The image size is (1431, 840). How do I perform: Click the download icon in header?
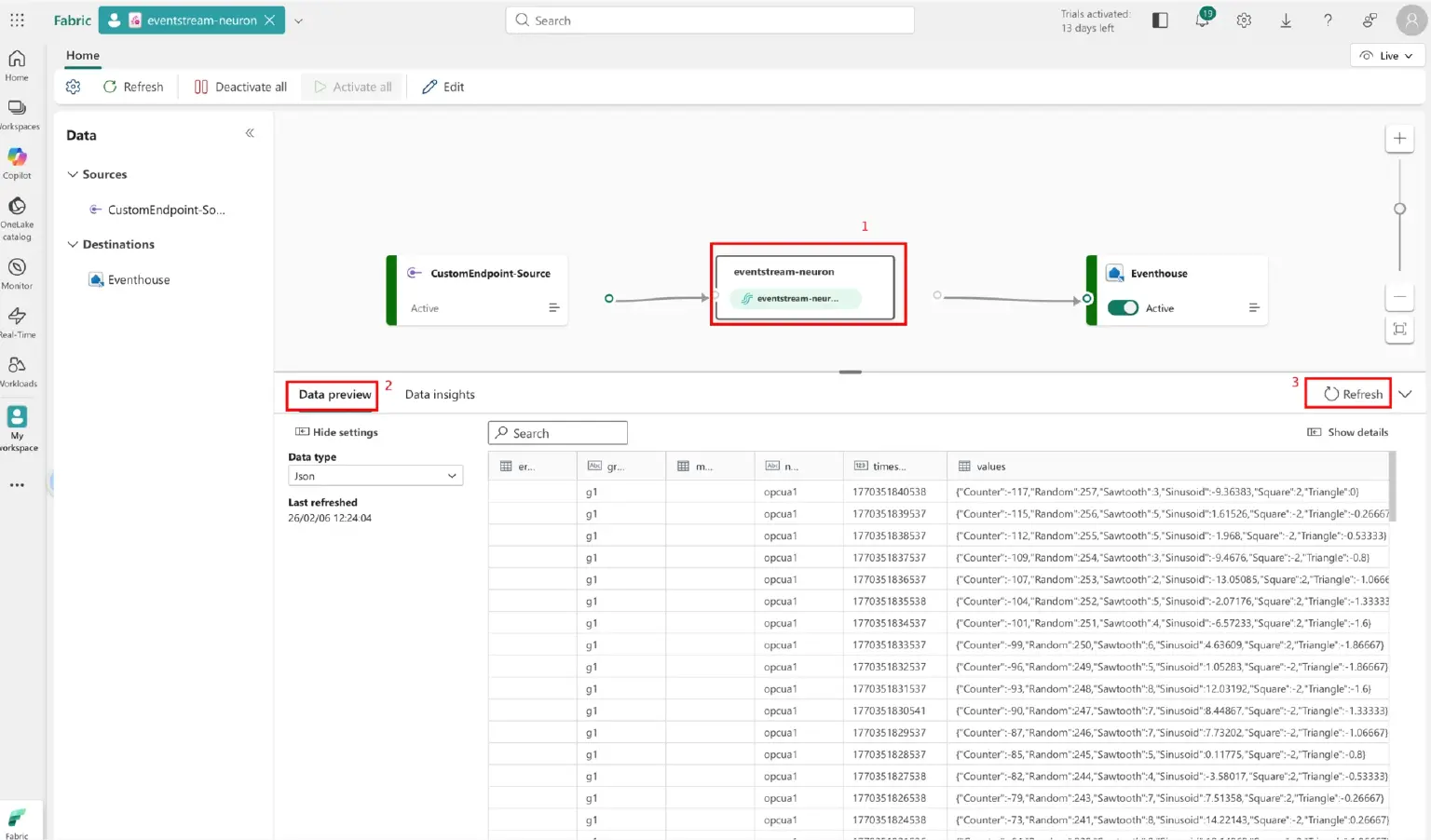[x=1286, y=20]
